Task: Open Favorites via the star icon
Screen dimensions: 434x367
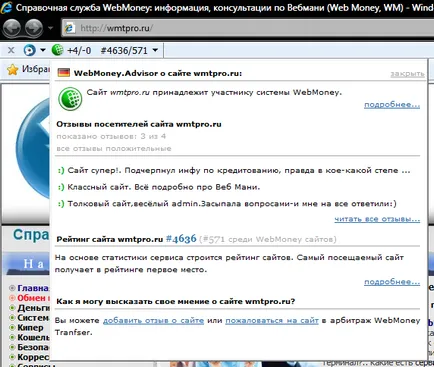Action: tap(13, 69)
